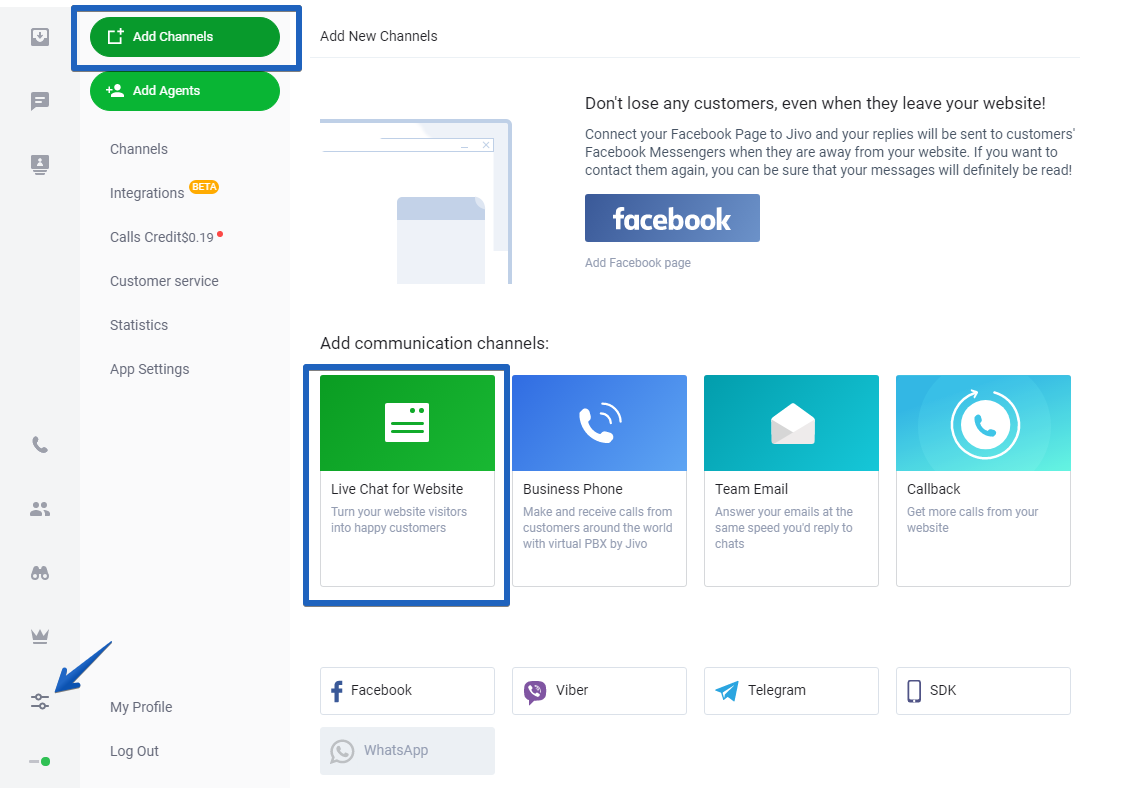This screenshot has height=788, width=1141.
Task: Open the settings sliders icon in sidebar
Action: point(40,701)
